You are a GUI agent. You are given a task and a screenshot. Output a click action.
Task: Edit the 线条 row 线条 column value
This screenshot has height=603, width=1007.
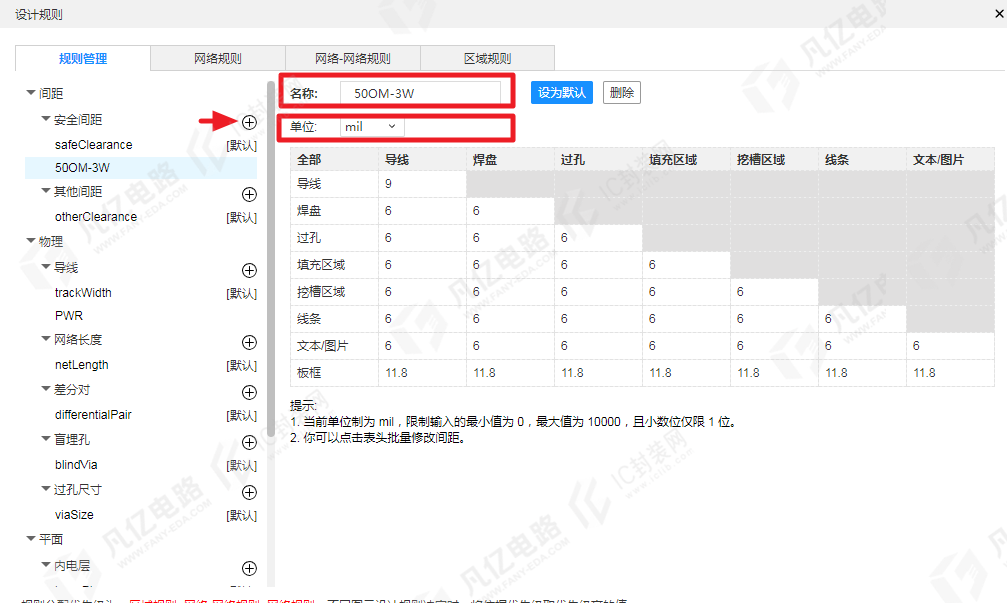click(863, 319)
